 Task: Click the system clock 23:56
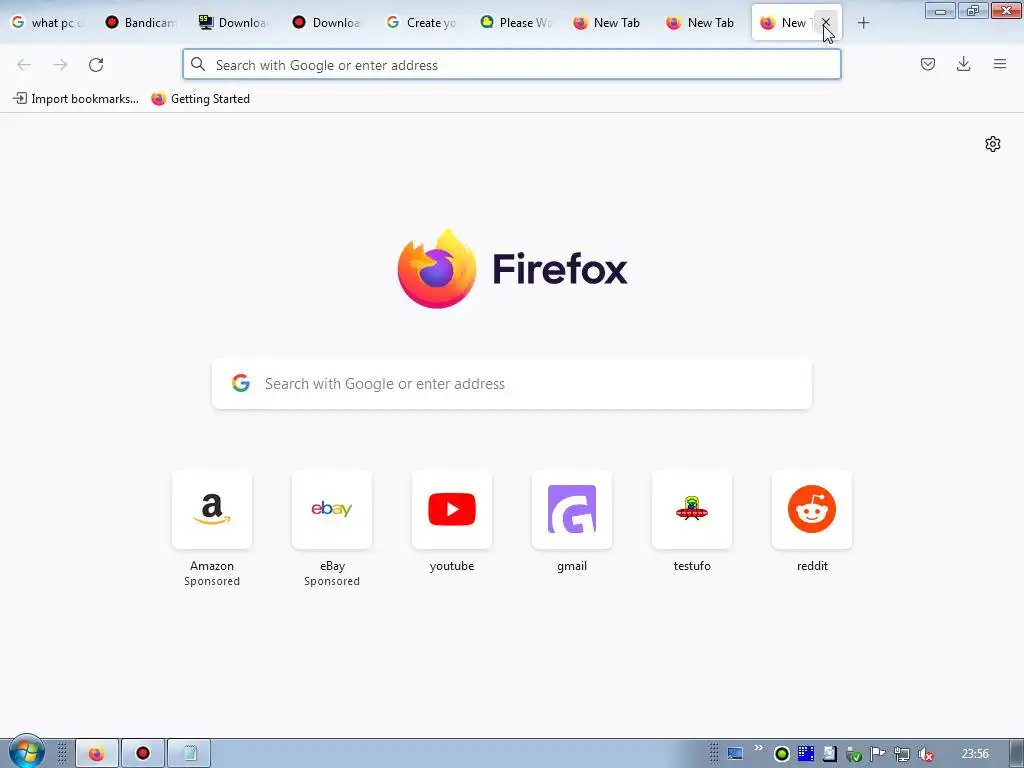[975, 754]
